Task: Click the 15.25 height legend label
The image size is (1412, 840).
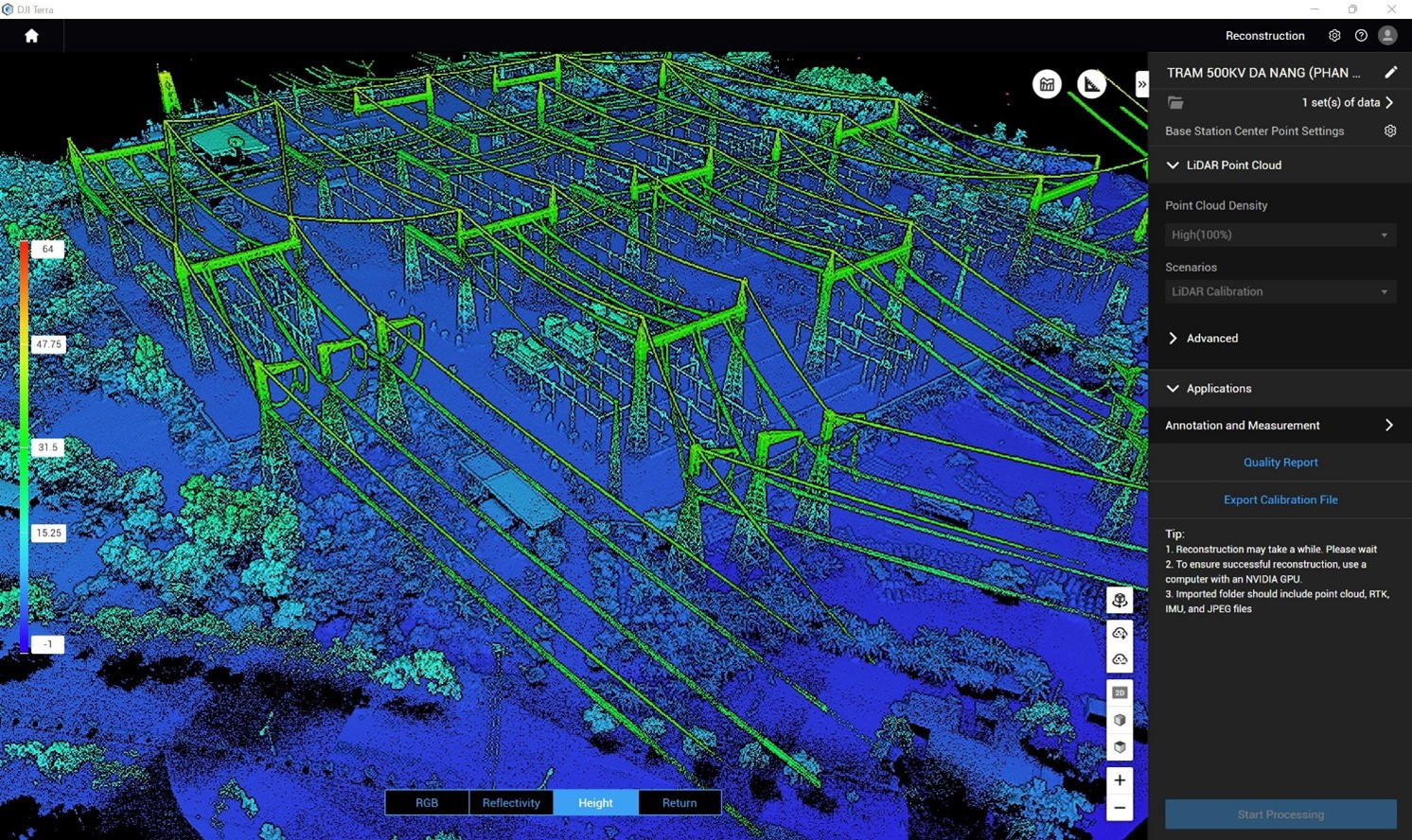Action: (48, 533)
